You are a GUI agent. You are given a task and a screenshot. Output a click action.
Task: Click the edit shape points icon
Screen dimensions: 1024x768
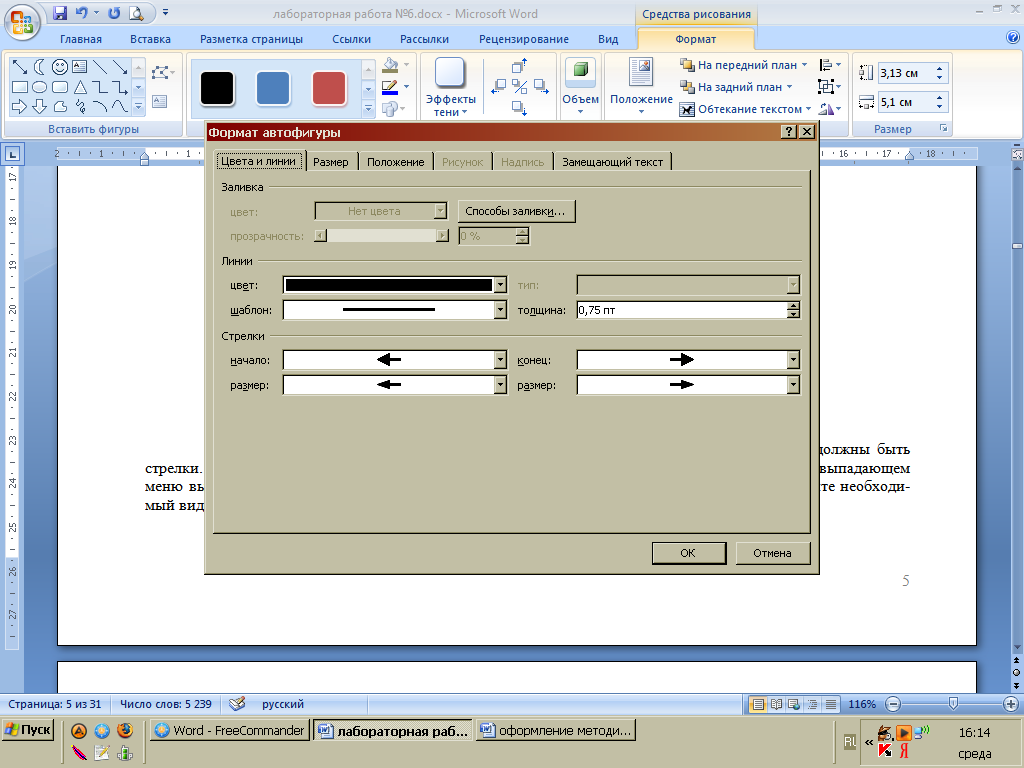tap(160, 72)
